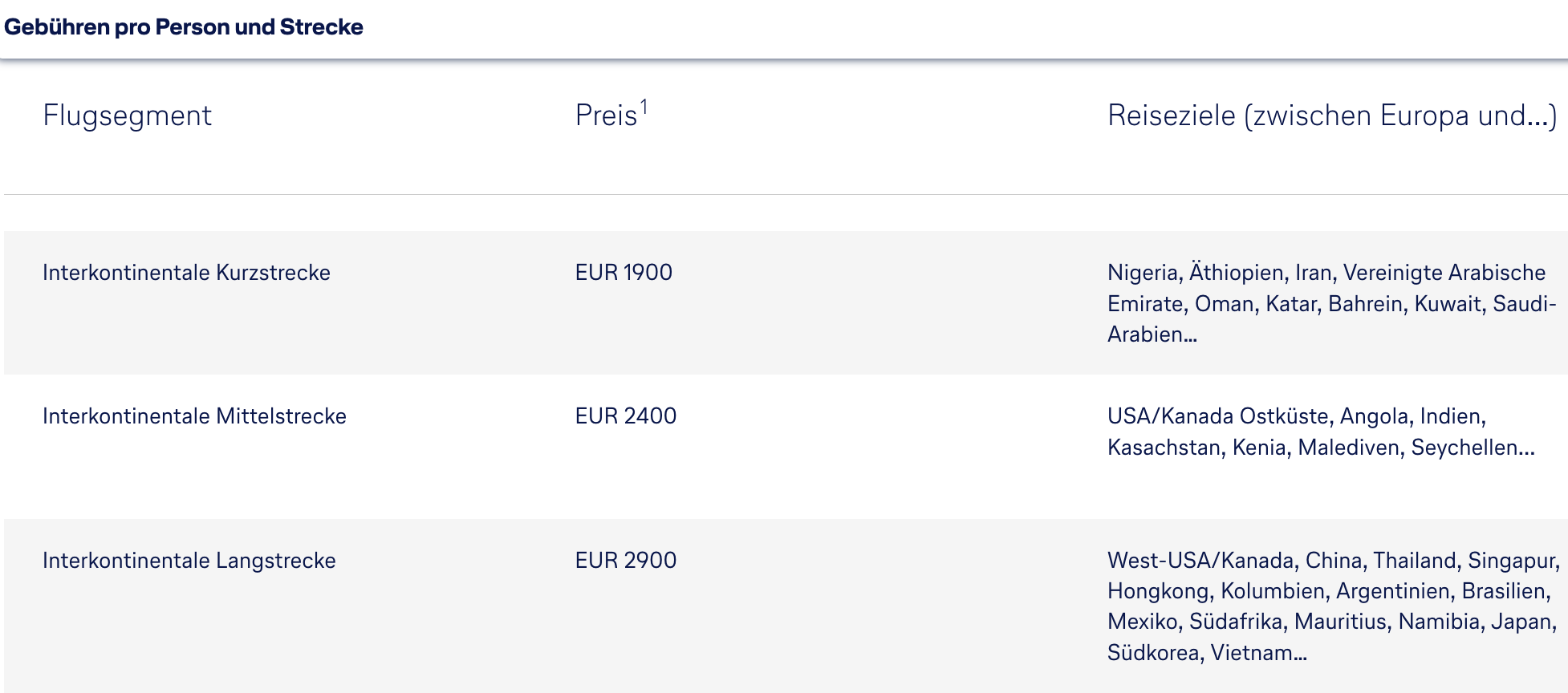1568x693 pixels.
Task: Click the footnote 1 superscript next to Preis
Action: click(644, 107)
